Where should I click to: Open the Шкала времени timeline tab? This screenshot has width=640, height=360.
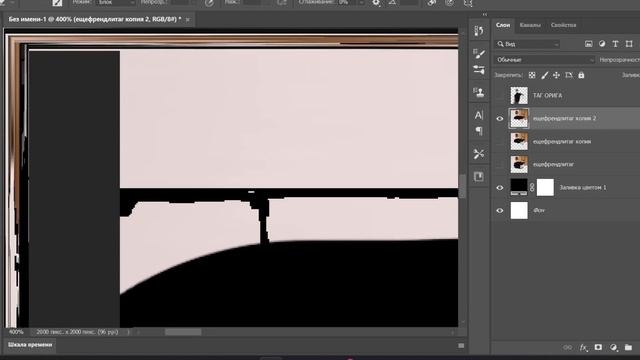[30, 345]
